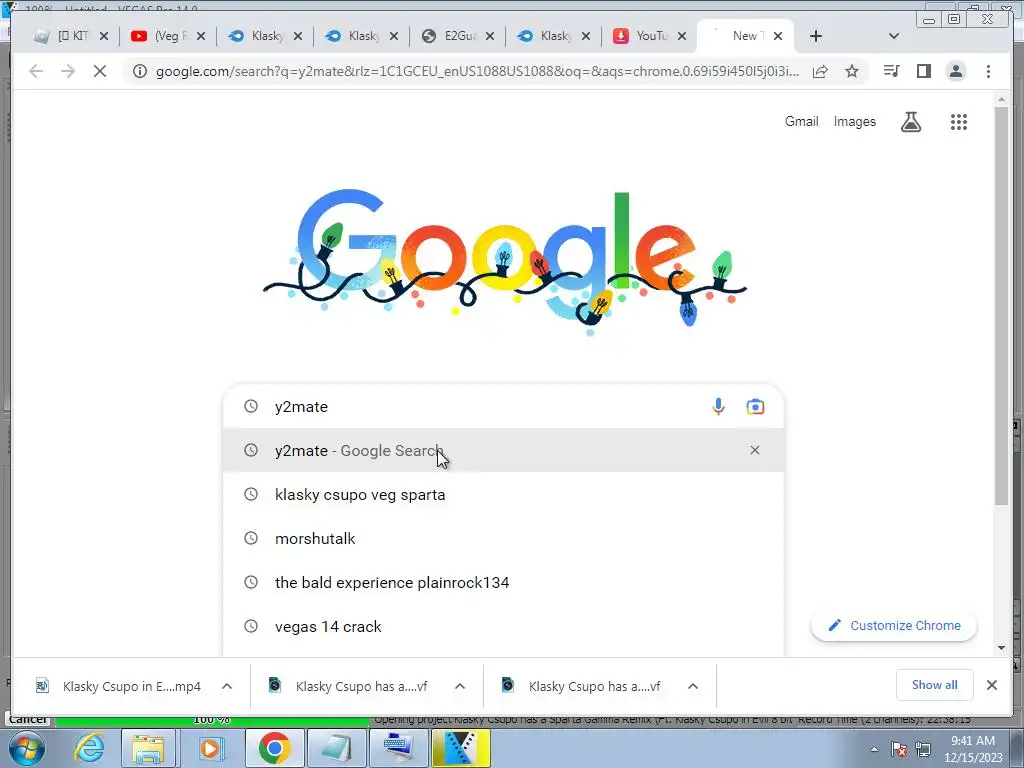1024x768 pixels.
Task: Select 'klasky csupo veg sparta' suggestion
Action: (503, 494)
